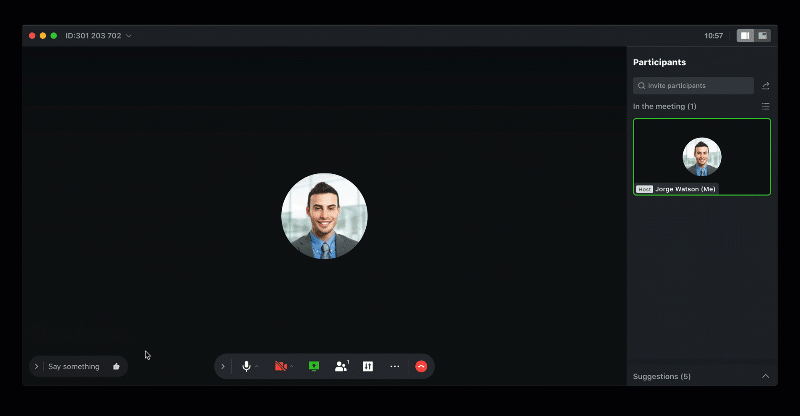The image size is (800, 416).
Task: Click the Participants panel heading
Action: pos(659,62)
